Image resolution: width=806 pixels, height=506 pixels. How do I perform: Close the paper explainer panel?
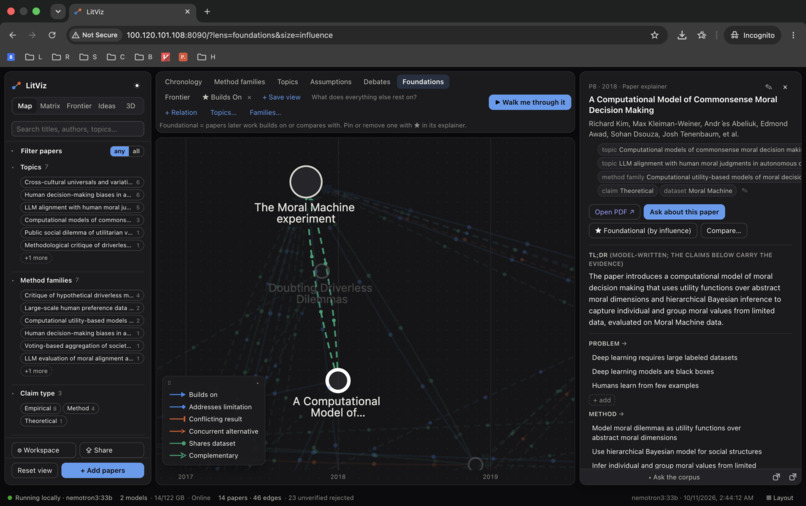785,87
